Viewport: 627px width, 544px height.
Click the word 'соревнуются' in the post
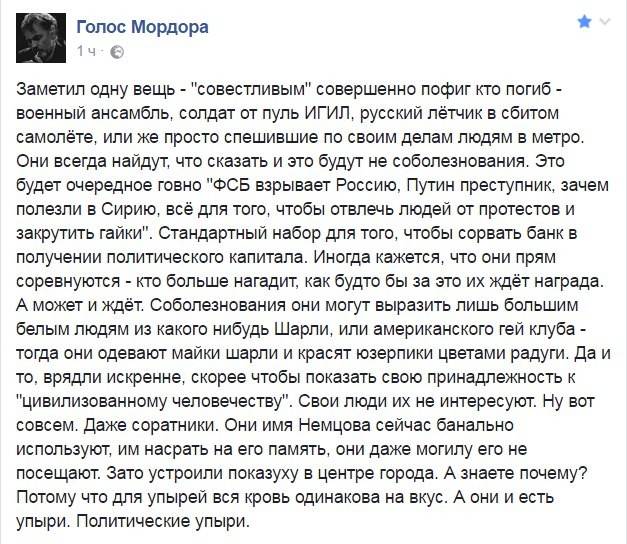[x=68, y=281]
